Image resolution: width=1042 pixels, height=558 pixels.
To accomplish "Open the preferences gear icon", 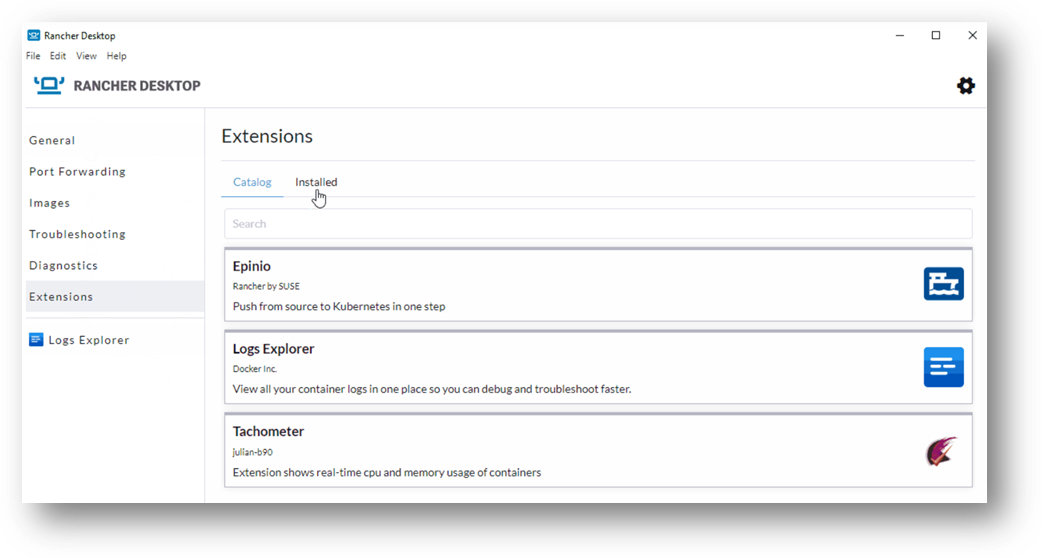I will [966, 86].
